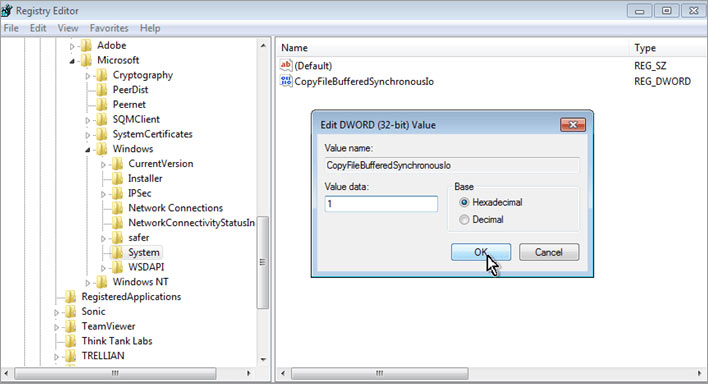
Task: Click the Cryptography folder icon
Action: (x=102, y=75)
